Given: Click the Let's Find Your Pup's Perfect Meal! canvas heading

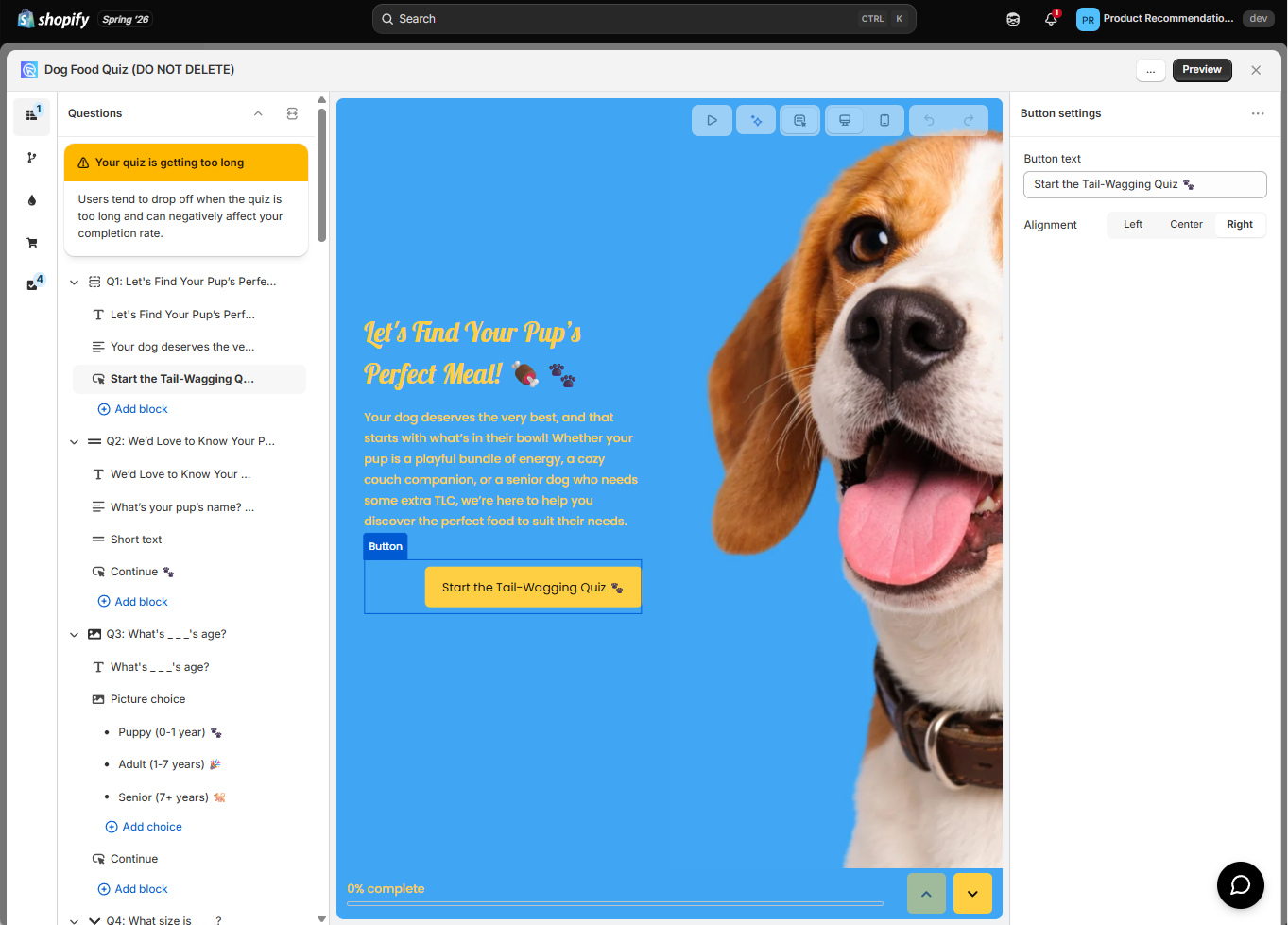Looking at the screenshot, I should [472, 353].
